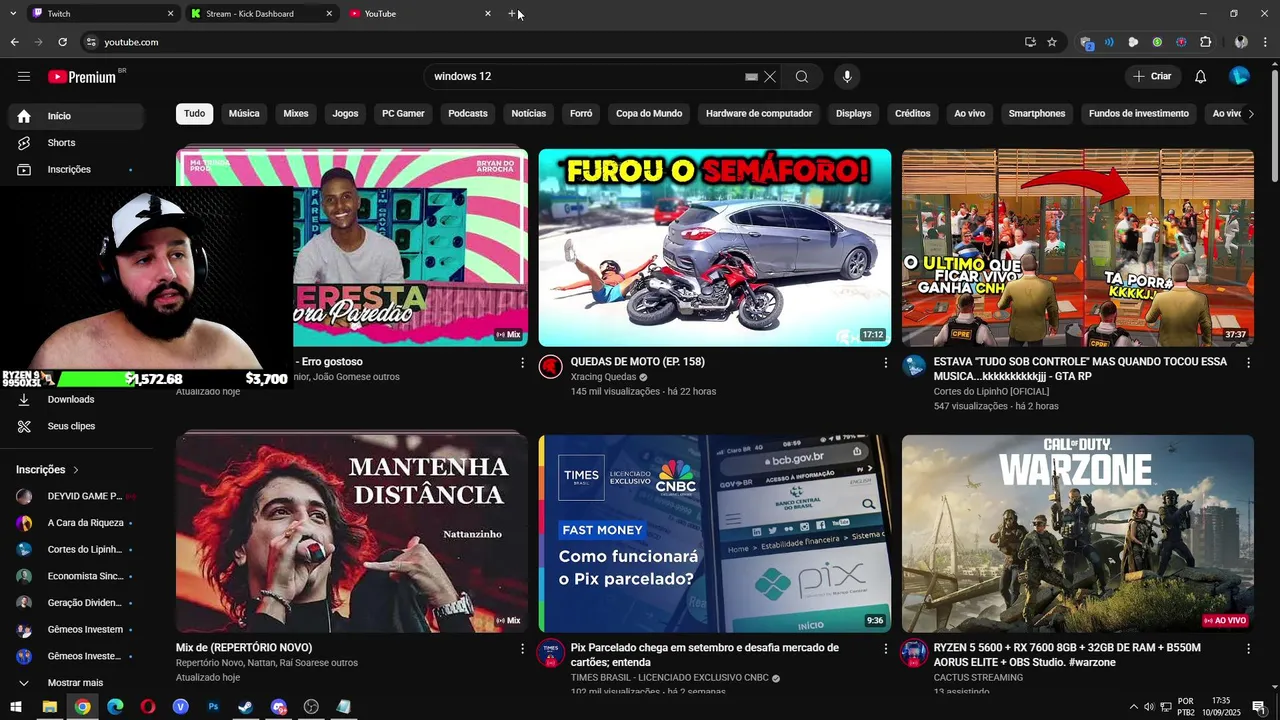This screenshot has height=720, width=1280.
Task: Open Chrome profile avatar
Action: click(x=1241, y=42)
